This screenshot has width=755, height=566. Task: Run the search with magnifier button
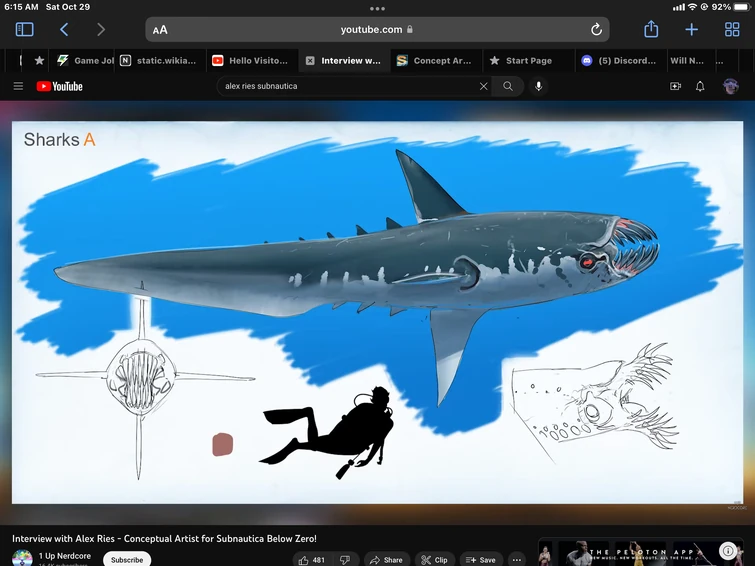pos(508,86)
